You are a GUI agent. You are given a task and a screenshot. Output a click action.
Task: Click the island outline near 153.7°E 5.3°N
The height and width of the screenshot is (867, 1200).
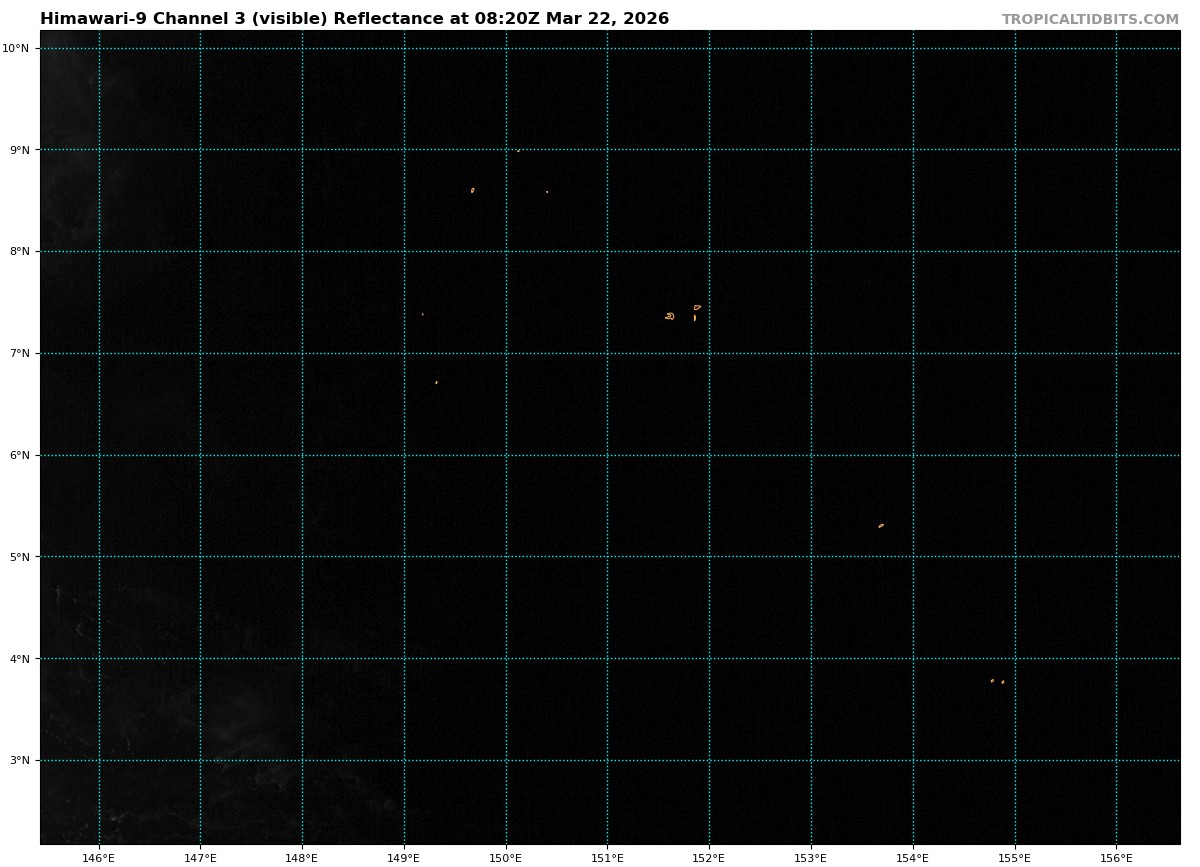pyautogui.click(x=881, y=525)
